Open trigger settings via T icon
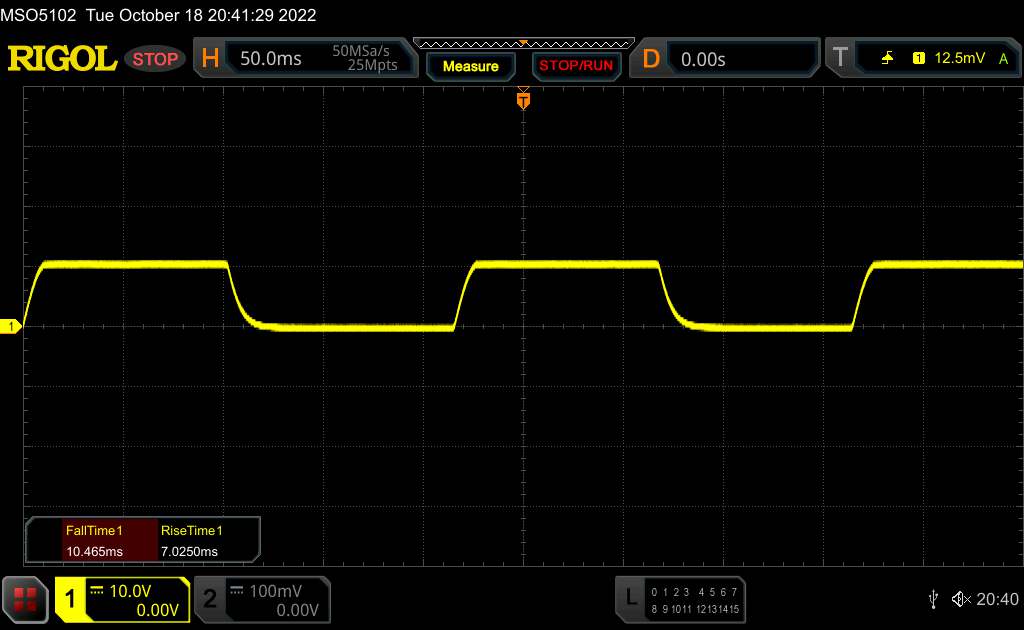1024x630 pixels. click(840, 59)
